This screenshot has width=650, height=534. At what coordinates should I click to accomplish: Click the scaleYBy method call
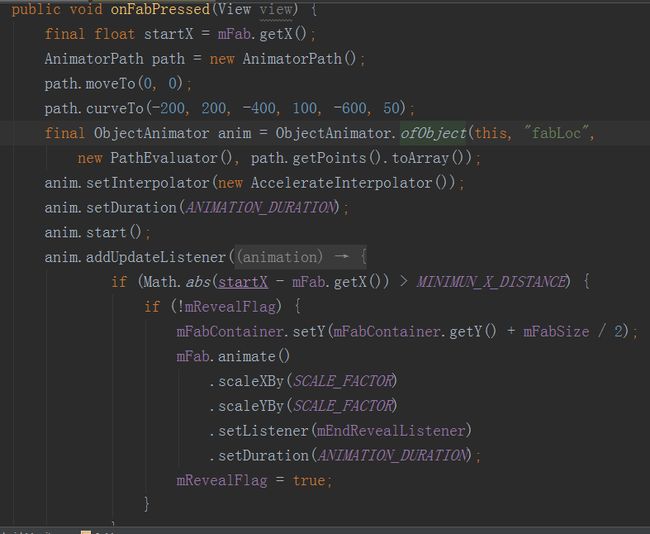pyautogui.click(x=251, y=406)
